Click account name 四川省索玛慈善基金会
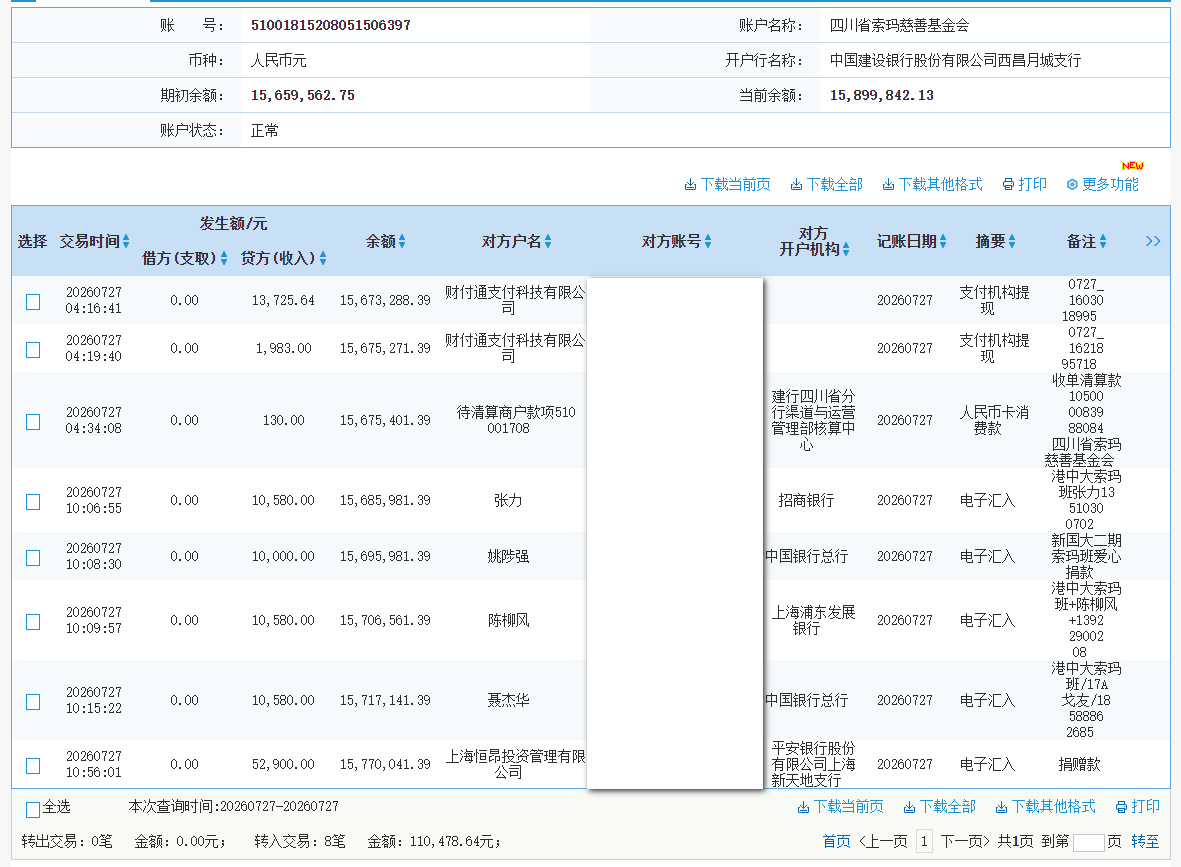1181x867 pixels. click(899, 26)
